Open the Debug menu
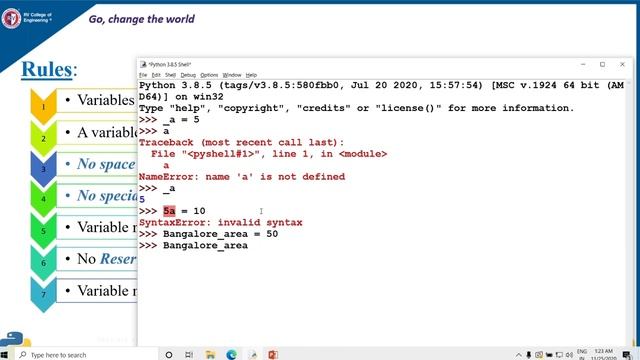The width and height of the screenshot is (640, 360). pyautogui.click(x=188, y=75)
